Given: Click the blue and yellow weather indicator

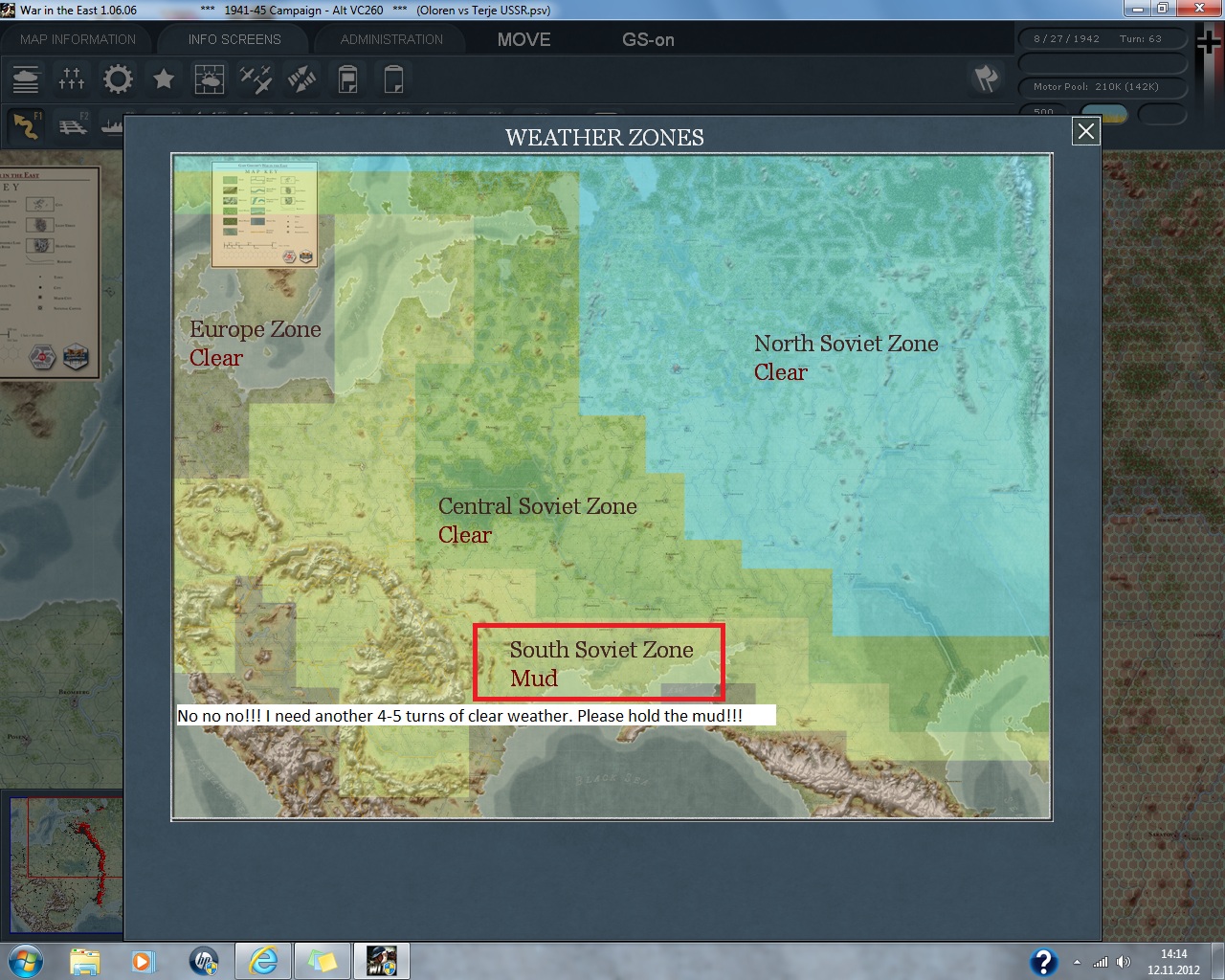Looking at the screenshot, I should tap(1103, 114).
